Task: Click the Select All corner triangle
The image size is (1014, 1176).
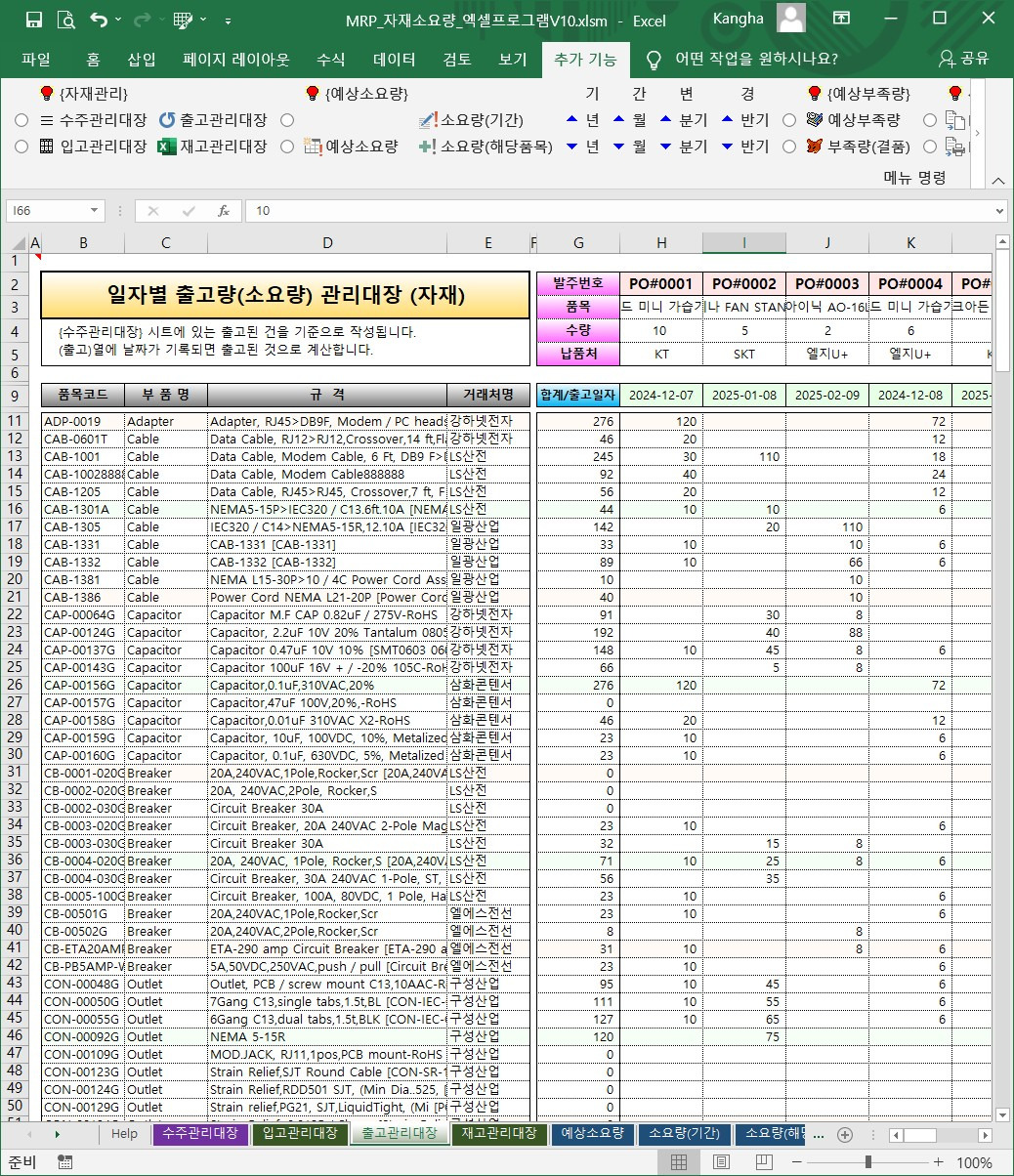Action: pyautogui.click(x=20, y=242)
